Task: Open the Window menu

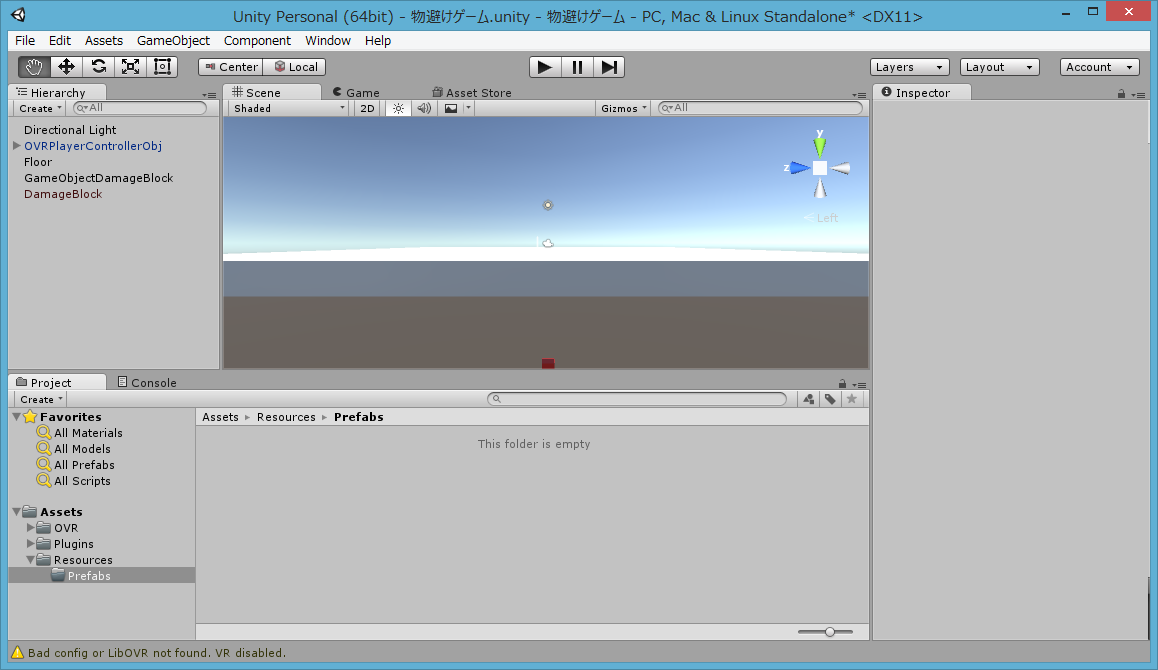Action: (x=328, y=41)
